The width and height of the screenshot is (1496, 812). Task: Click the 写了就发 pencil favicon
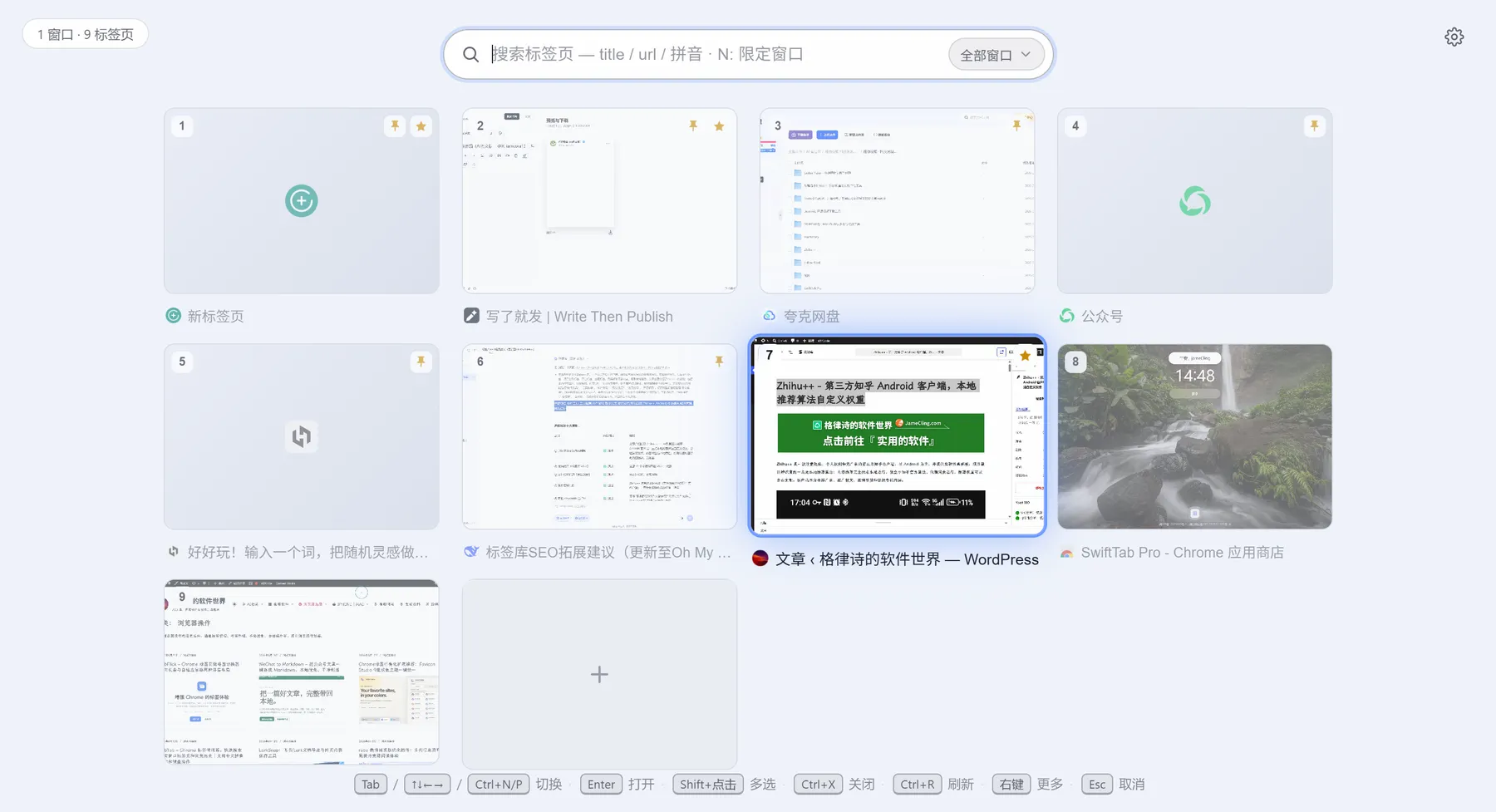[x=471, y=316]
